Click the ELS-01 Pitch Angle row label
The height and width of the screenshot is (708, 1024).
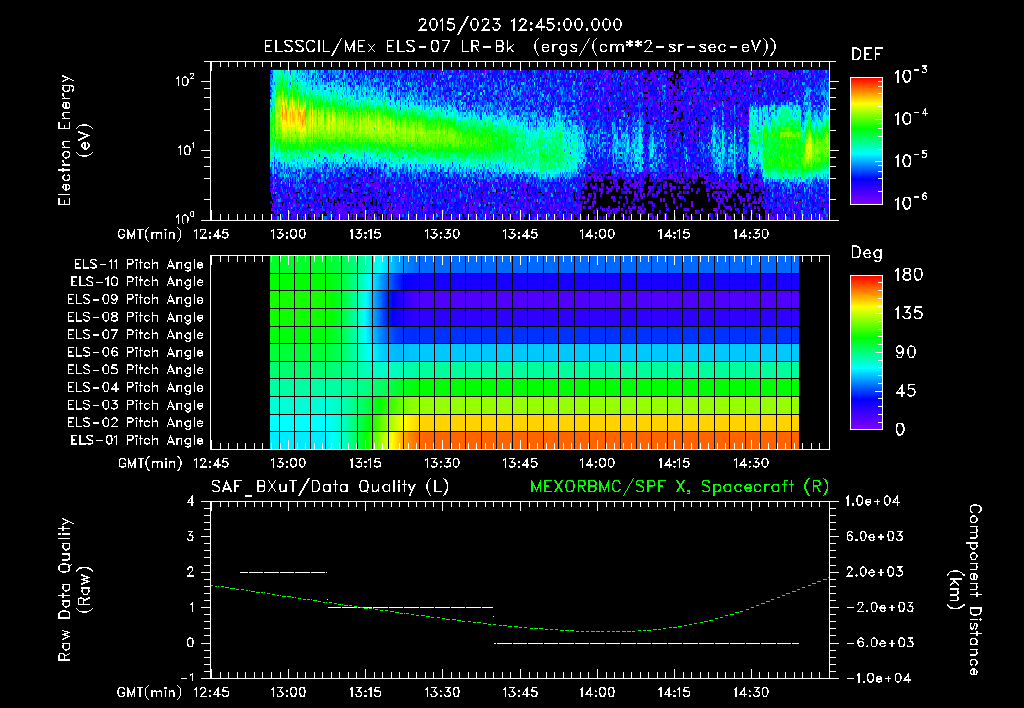[137, 440]
